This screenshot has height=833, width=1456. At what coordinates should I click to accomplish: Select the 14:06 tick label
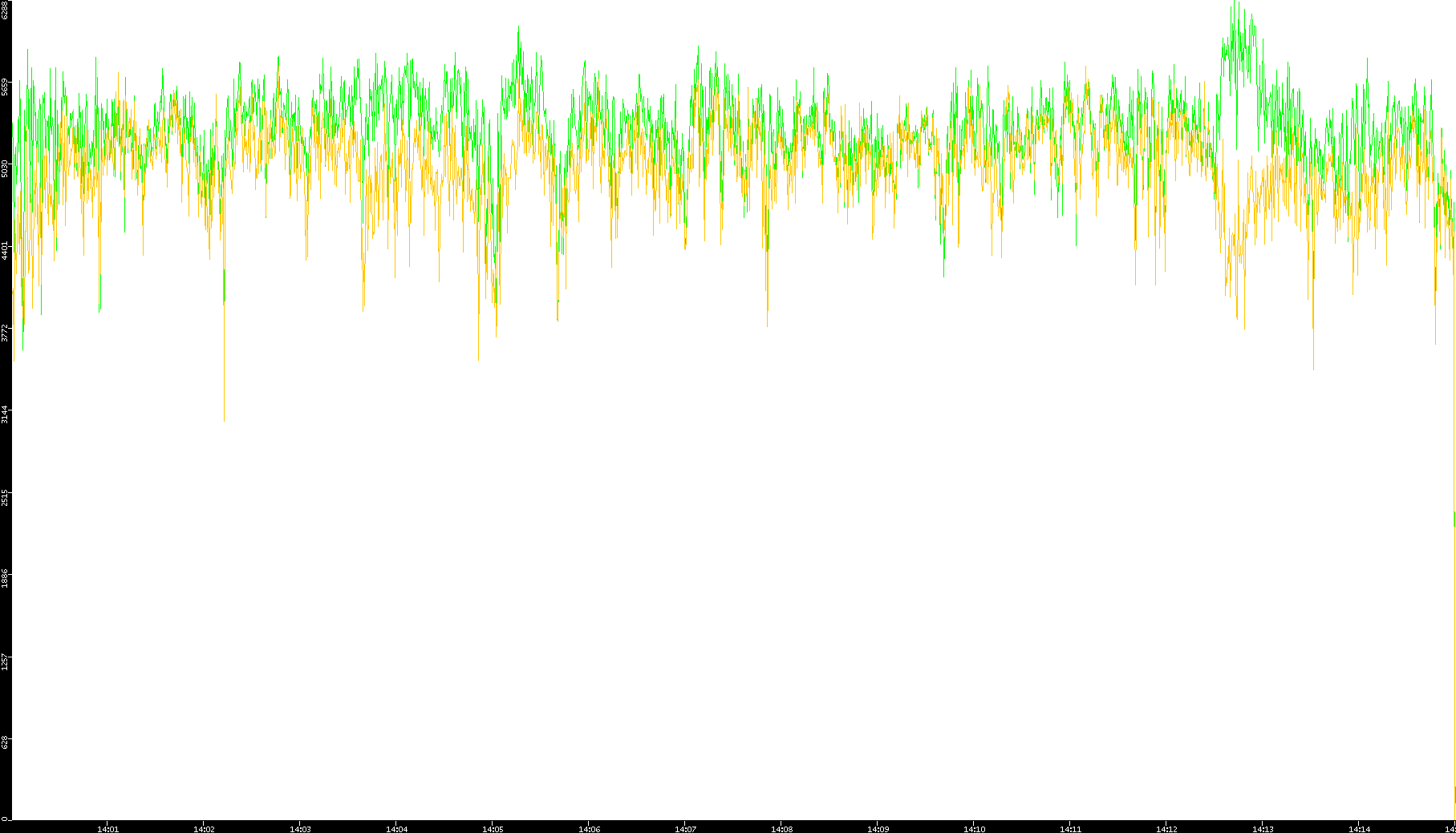[x=589, y=829]
